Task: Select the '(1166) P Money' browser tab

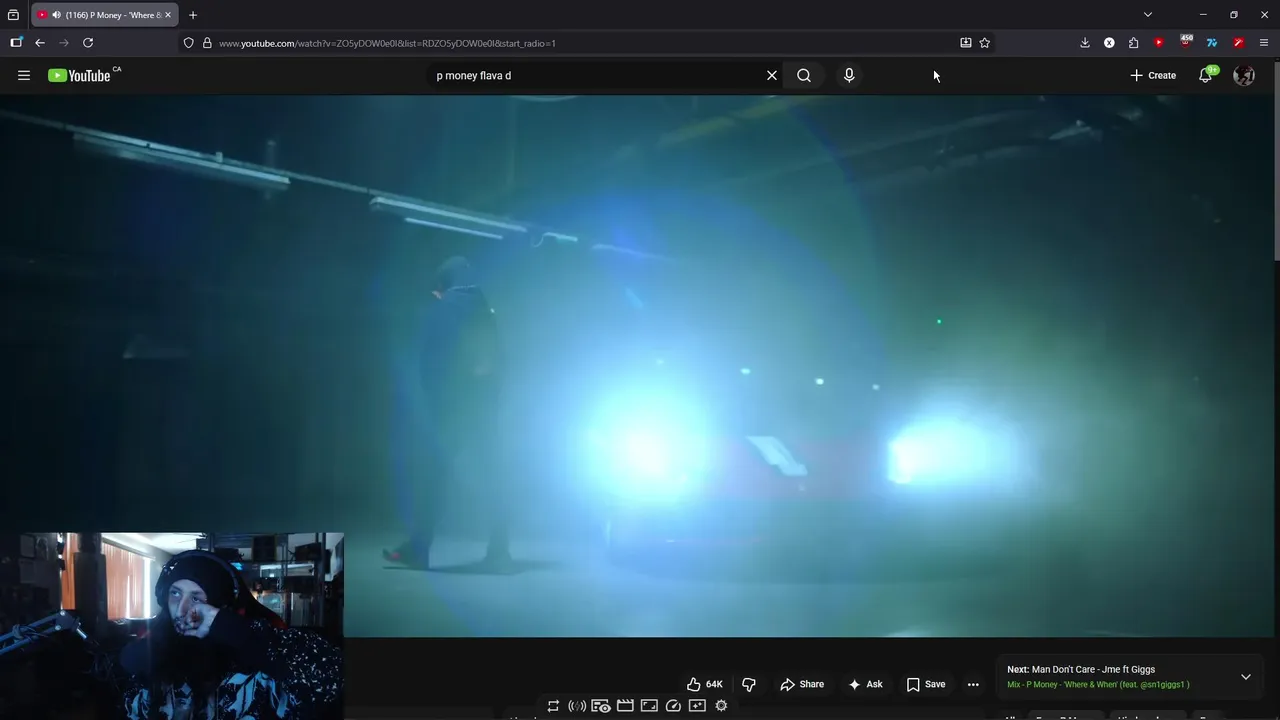Action: [105, 15]
